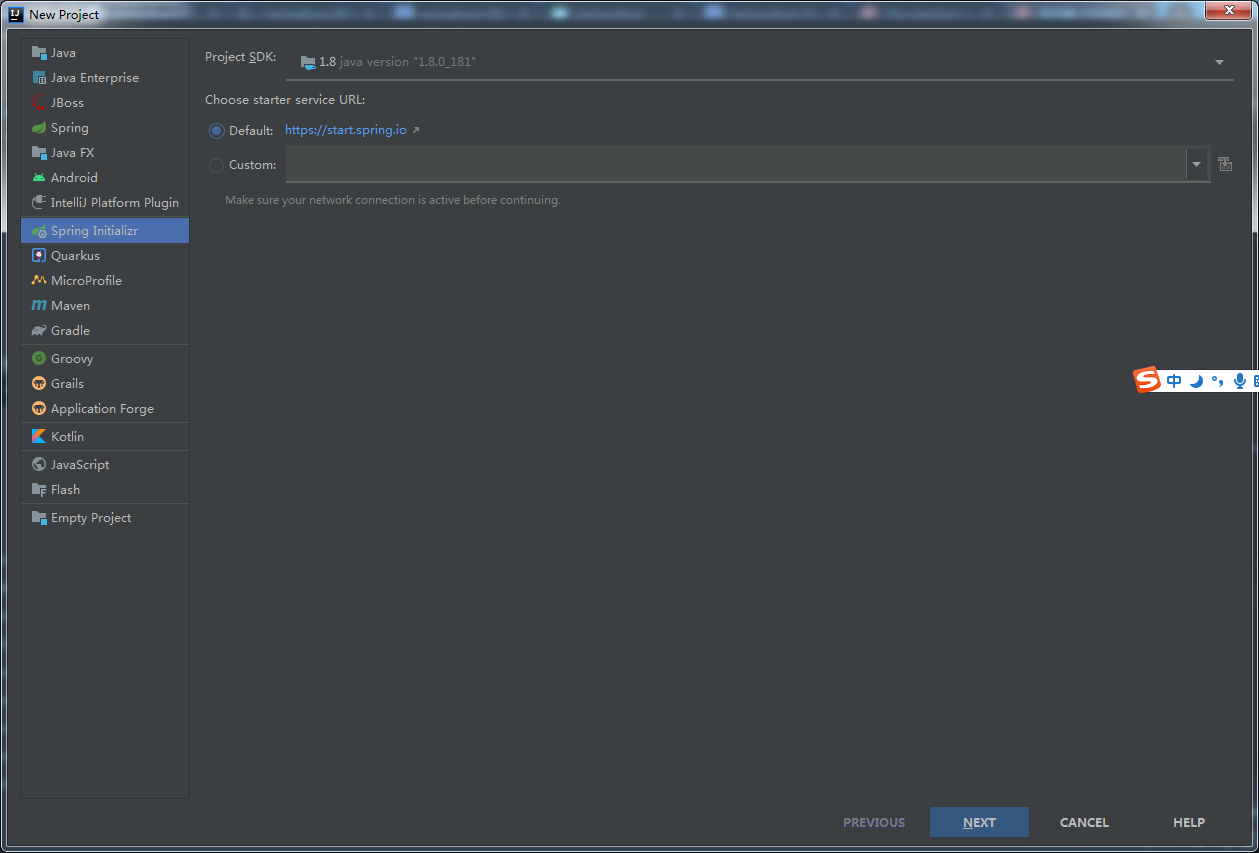Choose Spring project type label

pos(70,128)
